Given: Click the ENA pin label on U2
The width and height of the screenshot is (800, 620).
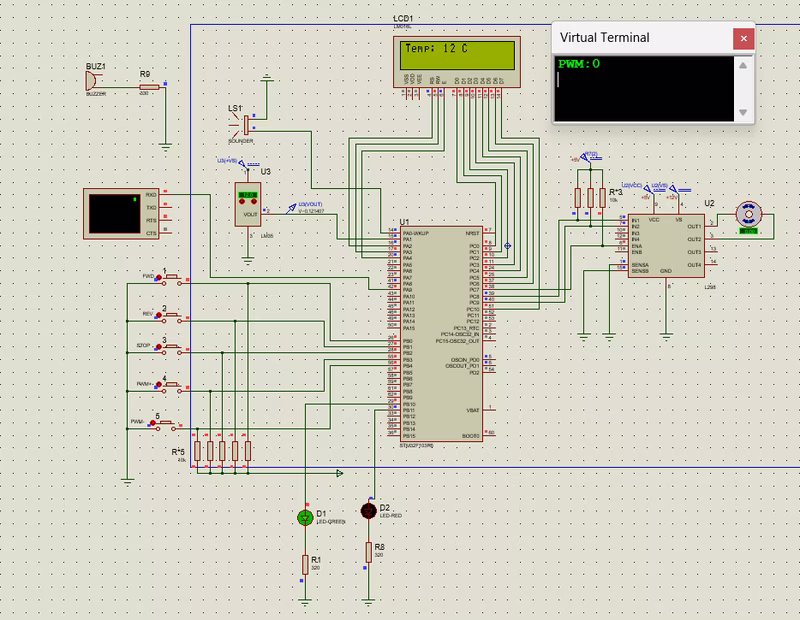Looking at the screenshot, I should pyautogui.click(x=637, y=246).
